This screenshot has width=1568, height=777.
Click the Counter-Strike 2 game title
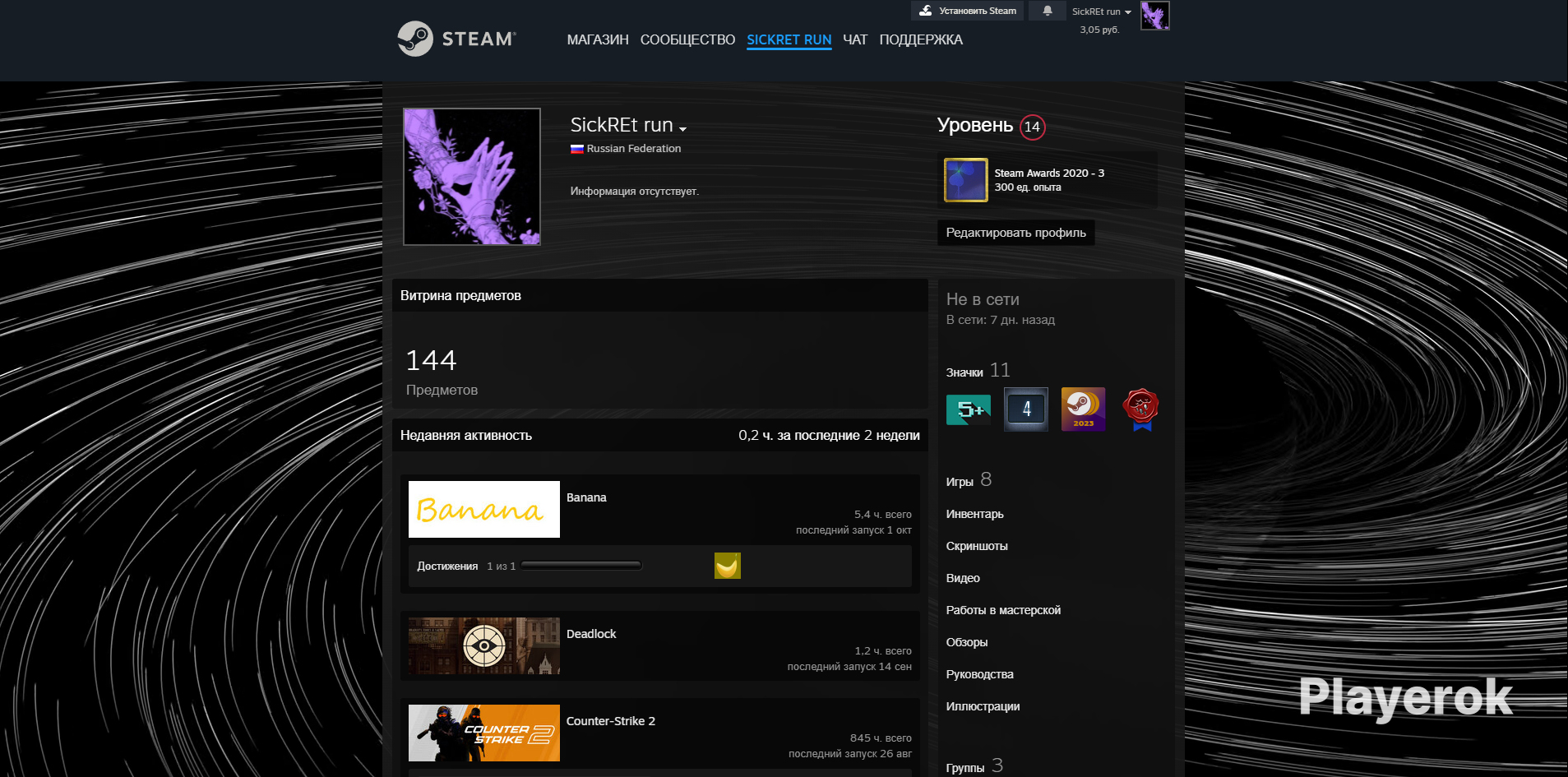coord(611,721)
